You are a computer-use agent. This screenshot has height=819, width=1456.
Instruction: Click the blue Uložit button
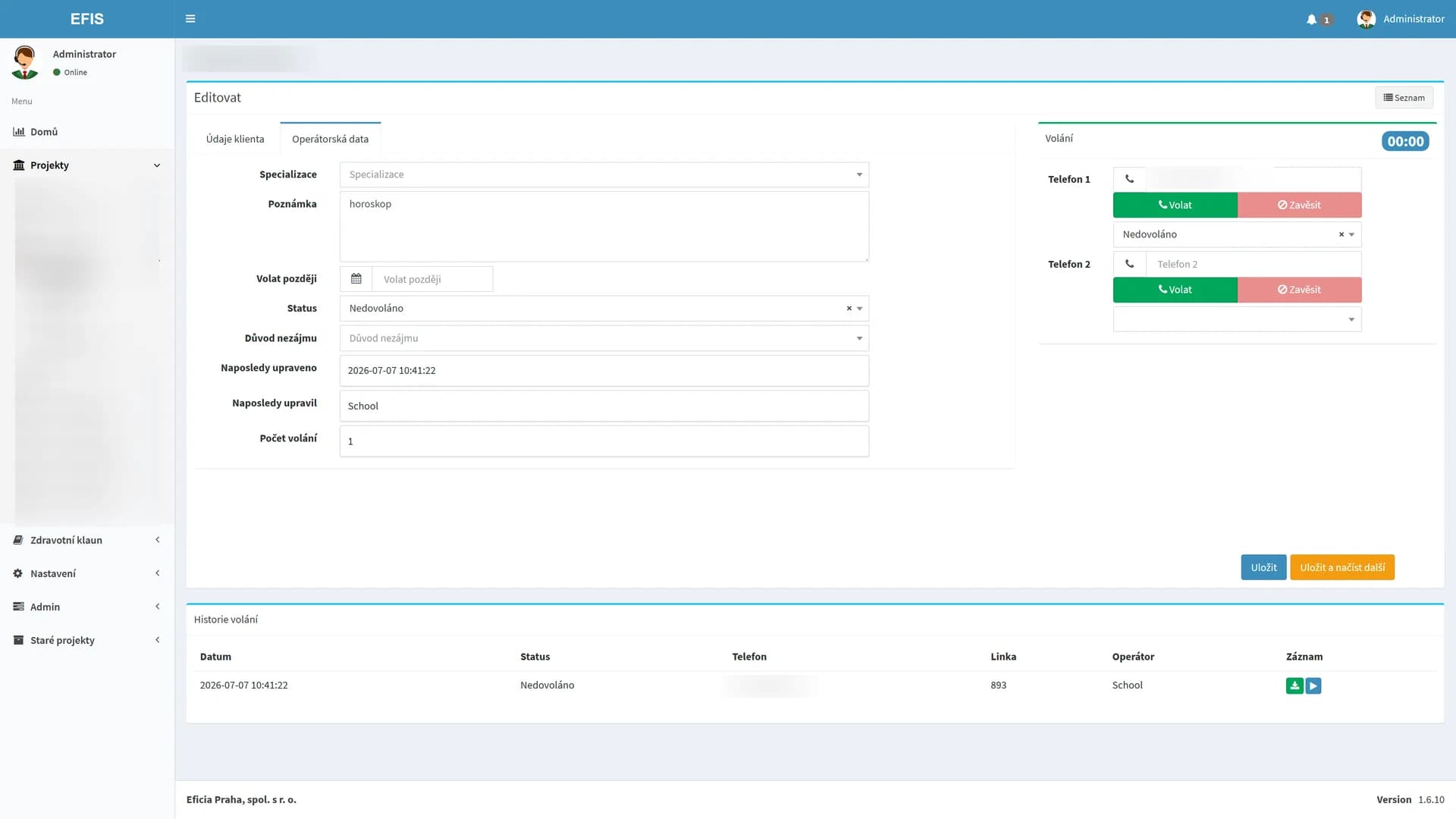(x=1263, y=567)
